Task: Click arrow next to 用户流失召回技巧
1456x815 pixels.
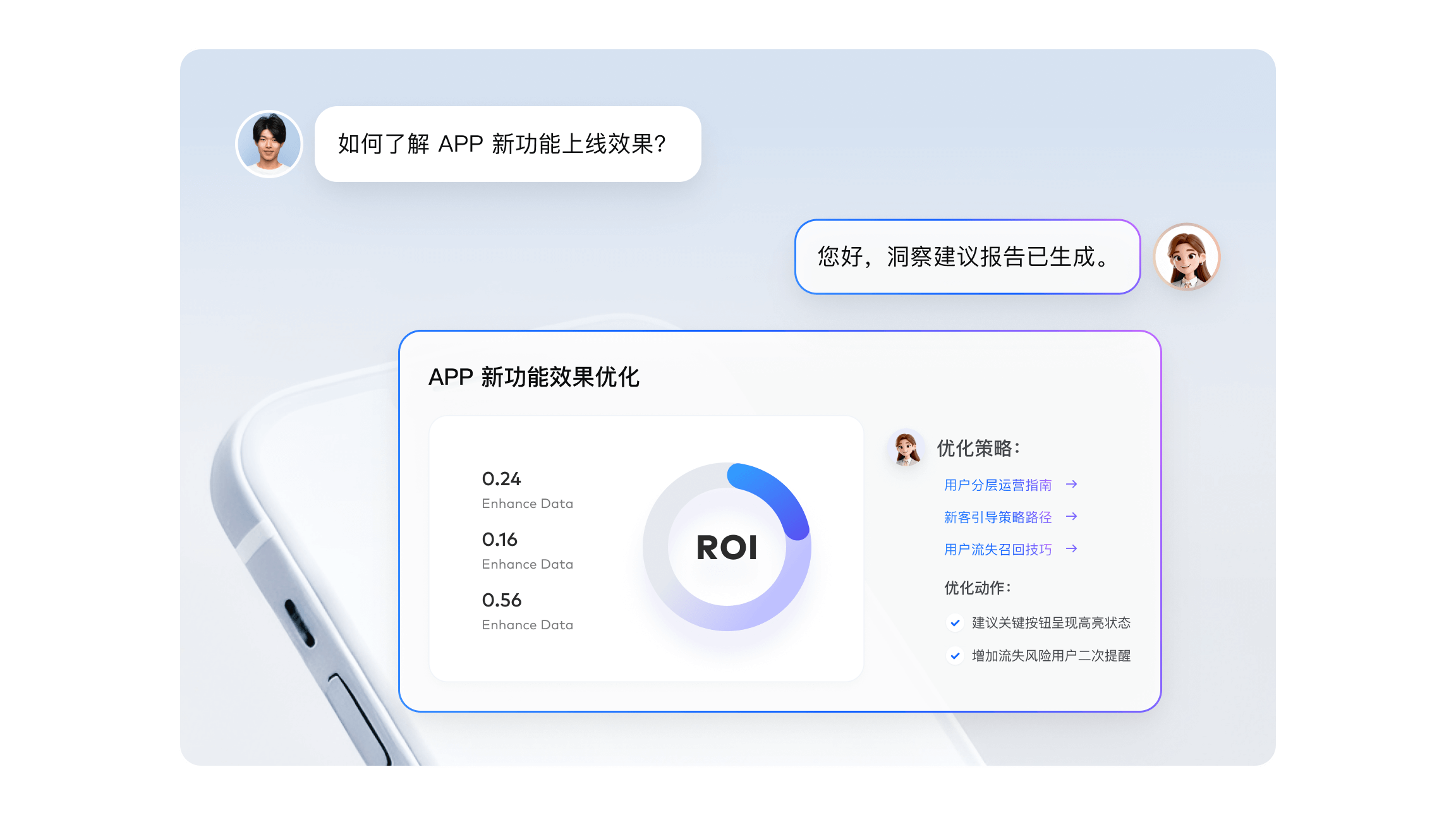Action: tap(1071, 549)
